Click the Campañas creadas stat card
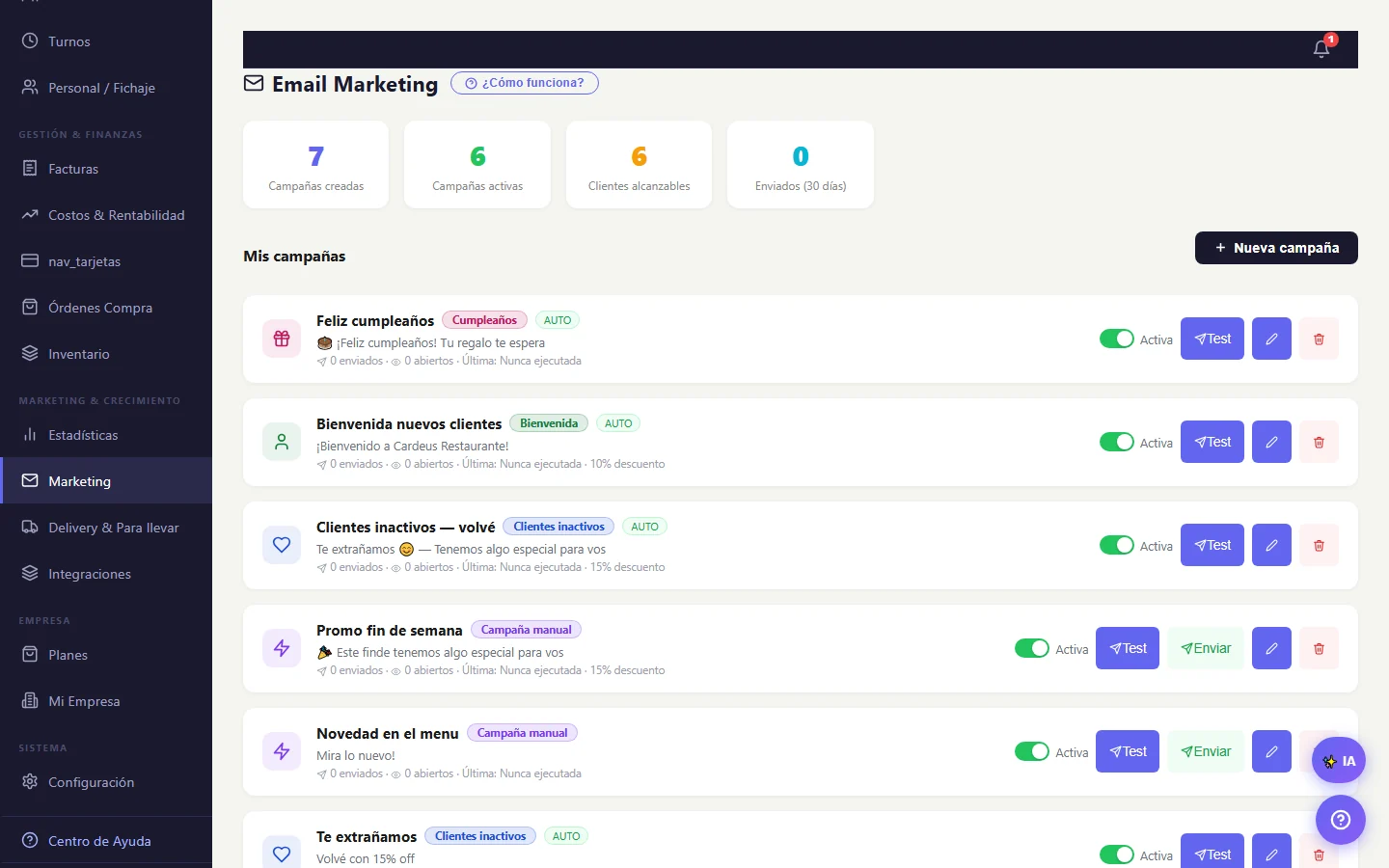 point(316,165)
